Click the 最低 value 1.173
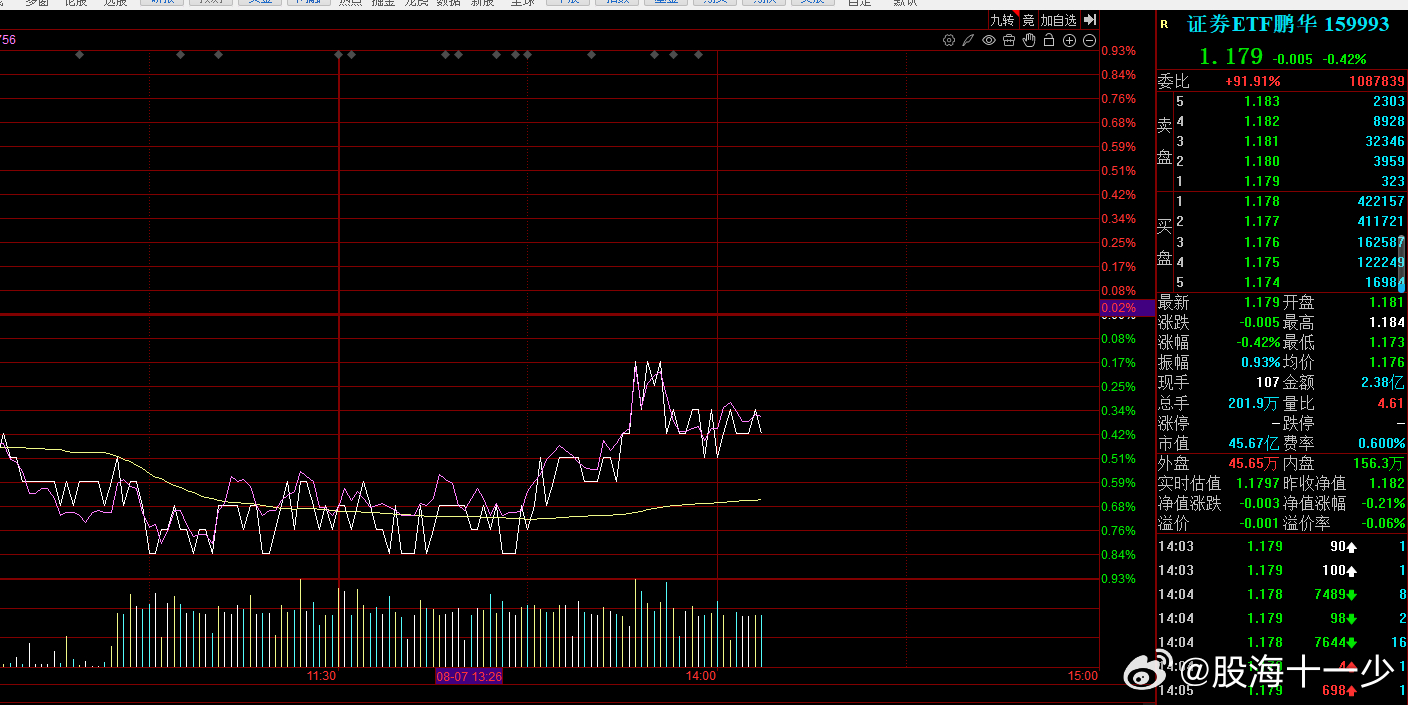 click(1387, 342)
